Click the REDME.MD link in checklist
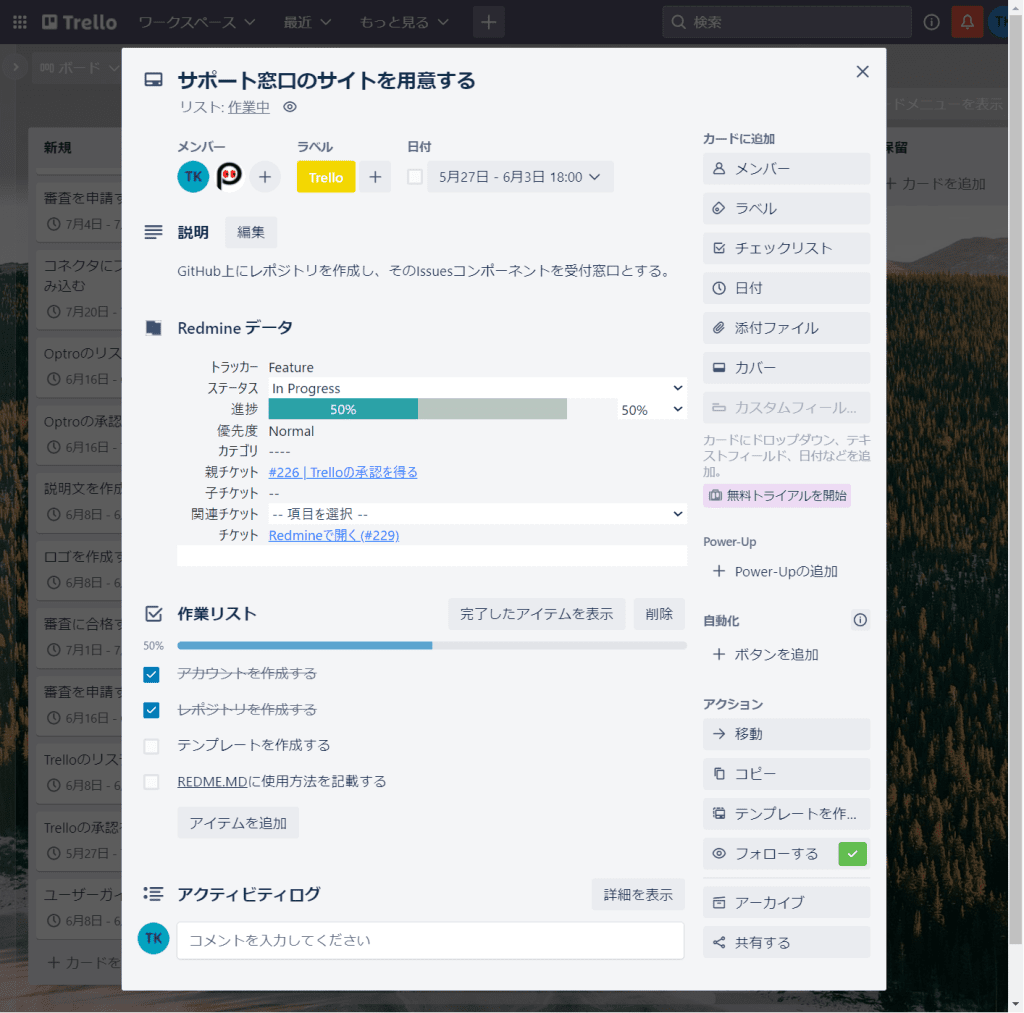This screenshot has width=1024, height=1013. (212, 782)
